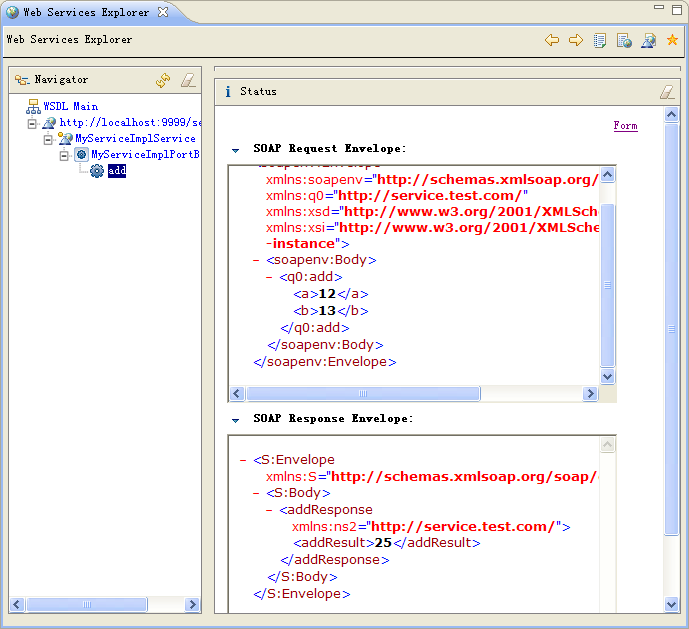Click the MyServiceImplService service icon
Image resolution: width=689 pixels, height=629 pixels.
(x=65, y=138)
